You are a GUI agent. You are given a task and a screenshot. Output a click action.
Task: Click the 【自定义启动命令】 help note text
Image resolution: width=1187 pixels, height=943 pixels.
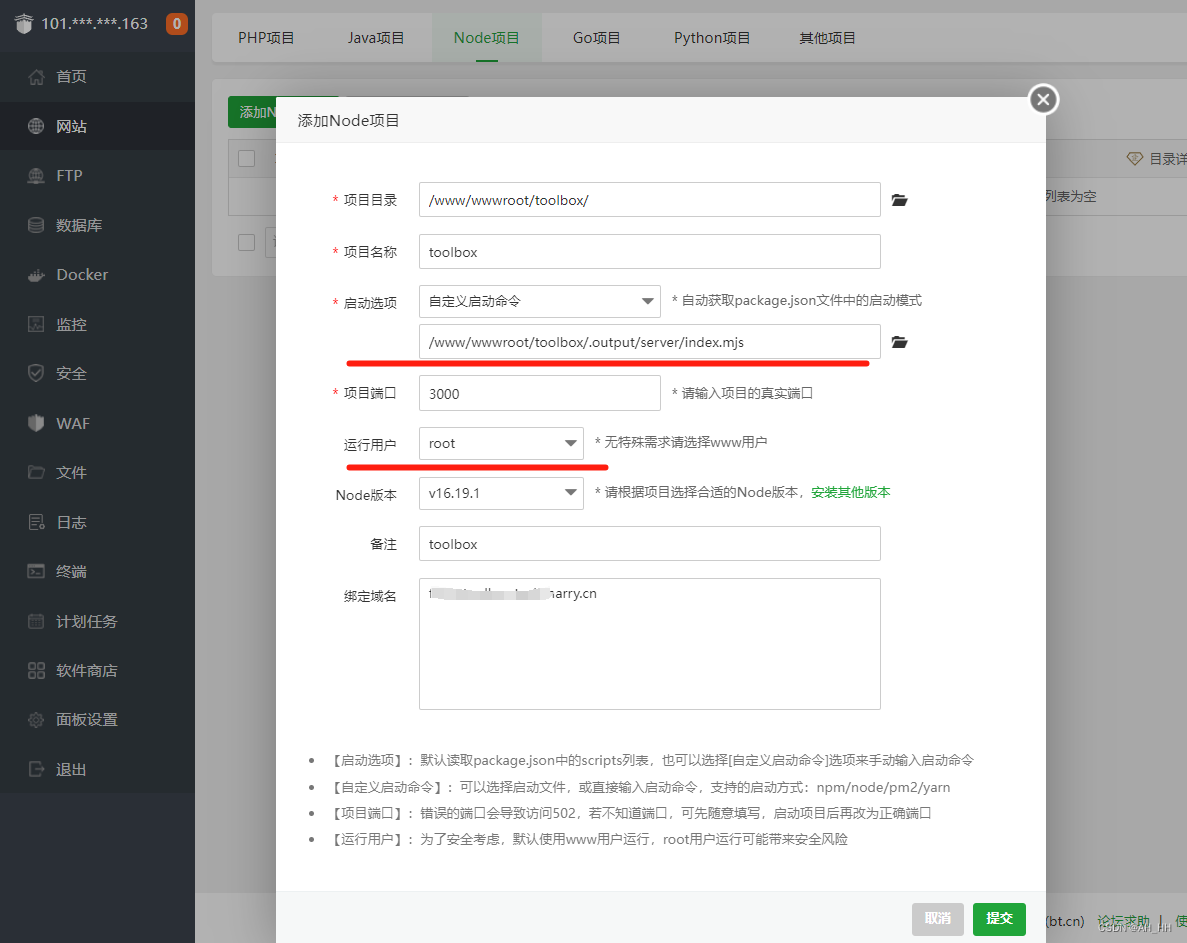click(640, 787)
